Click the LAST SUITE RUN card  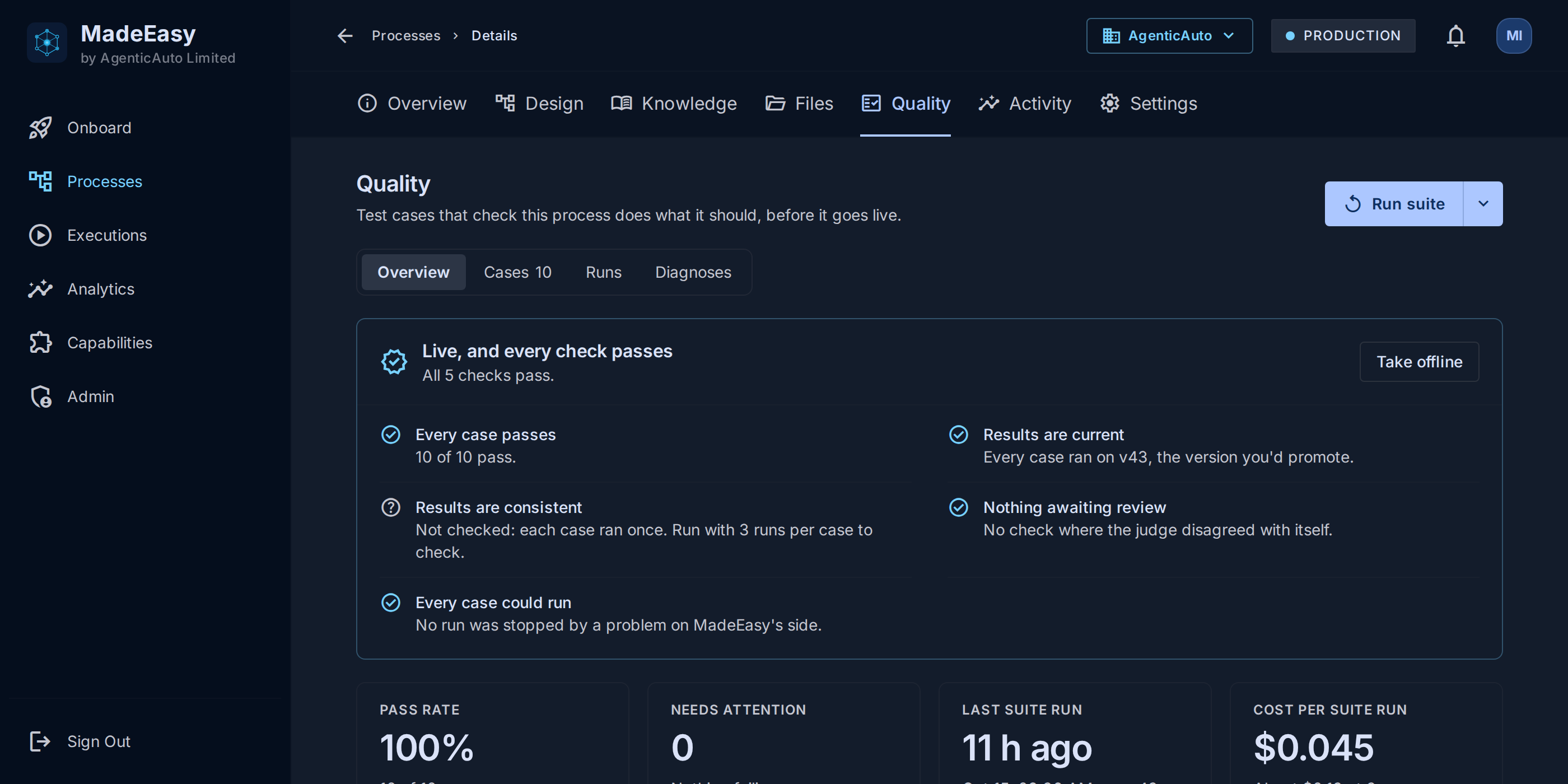(1074, 733)
